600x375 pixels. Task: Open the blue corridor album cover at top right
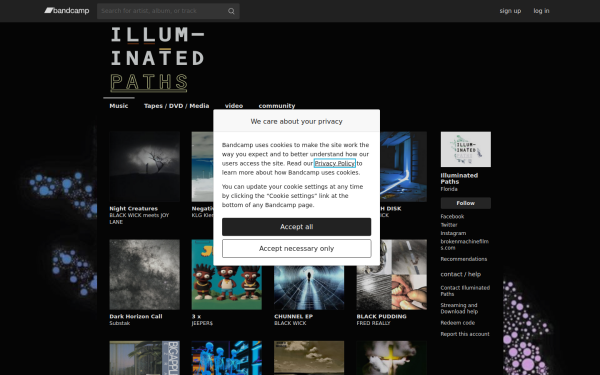tap(404, 167)
